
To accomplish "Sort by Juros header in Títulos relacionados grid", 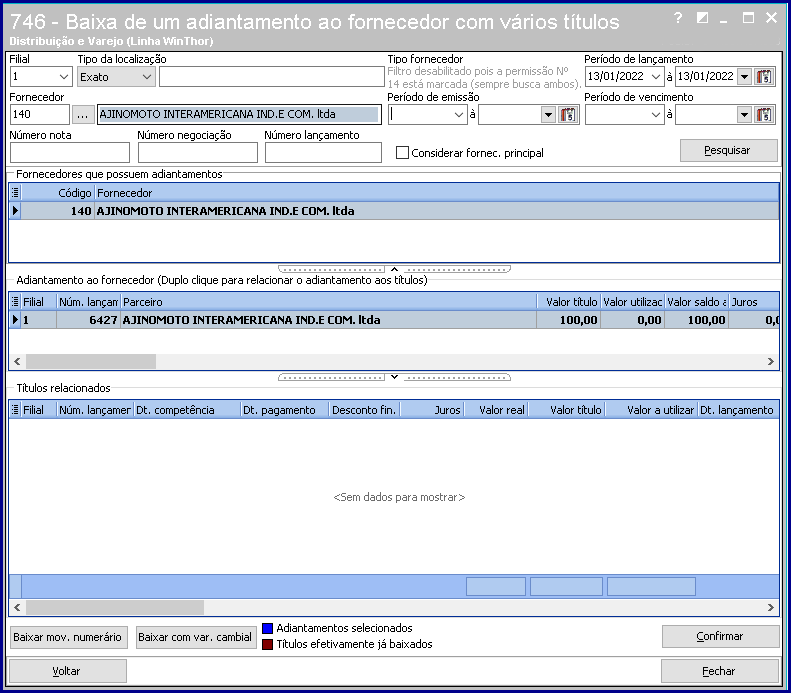I will (x=432, y=410).
